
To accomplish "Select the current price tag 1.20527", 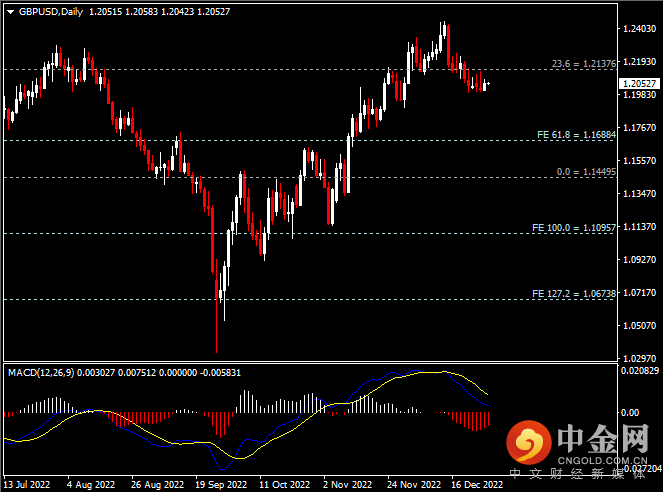I will click(x=639, y=84).
